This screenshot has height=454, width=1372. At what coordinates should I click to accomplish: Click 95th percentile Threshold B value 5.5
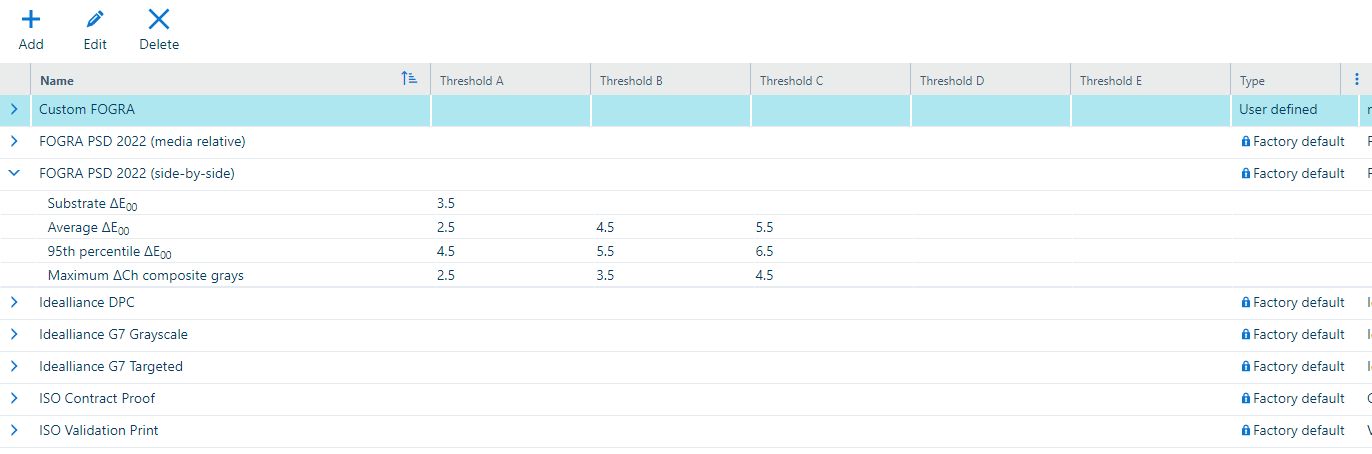(606, 252)
